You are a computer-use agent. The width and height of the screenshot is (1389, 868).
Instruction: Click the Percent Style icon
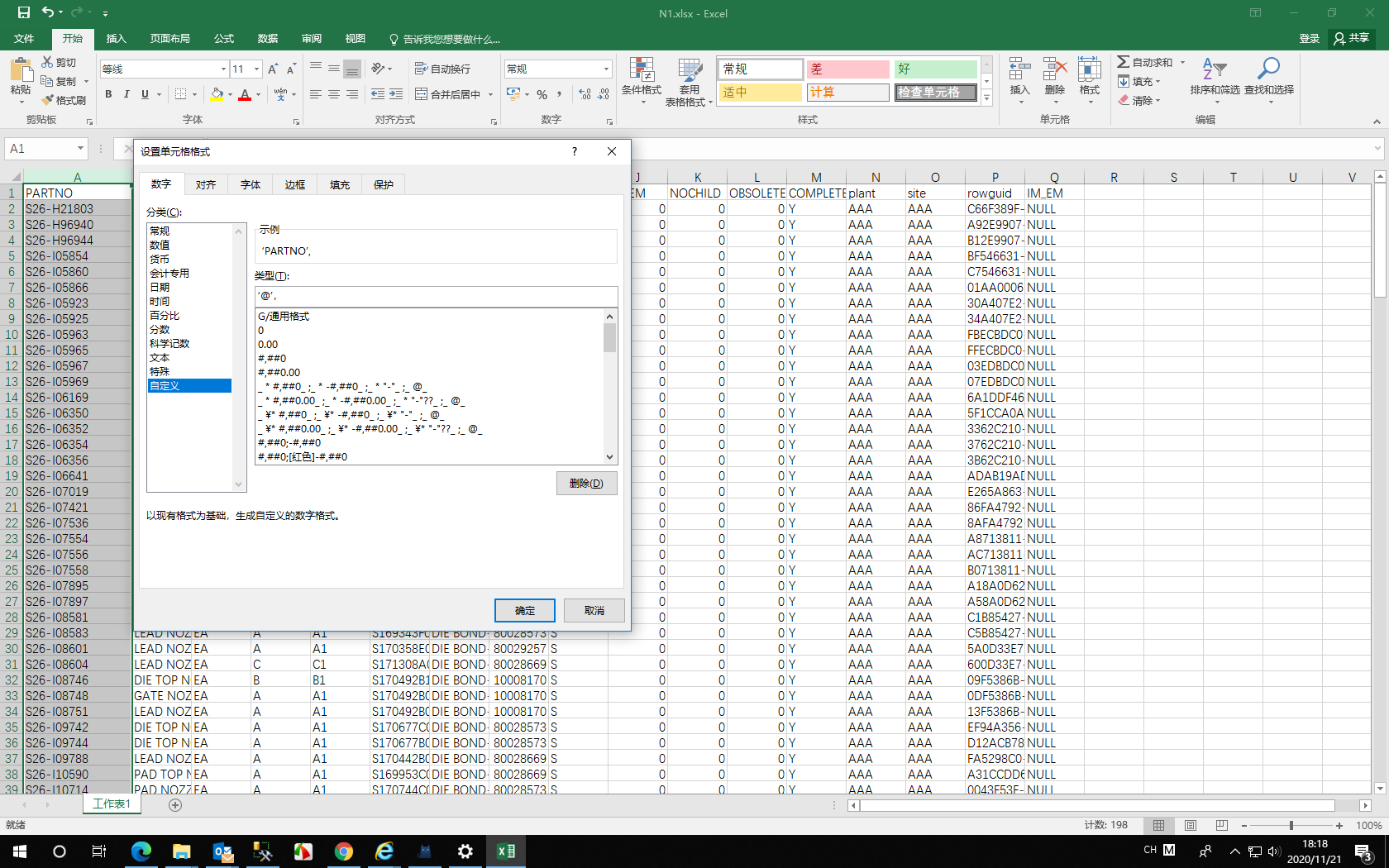point(542,94)
